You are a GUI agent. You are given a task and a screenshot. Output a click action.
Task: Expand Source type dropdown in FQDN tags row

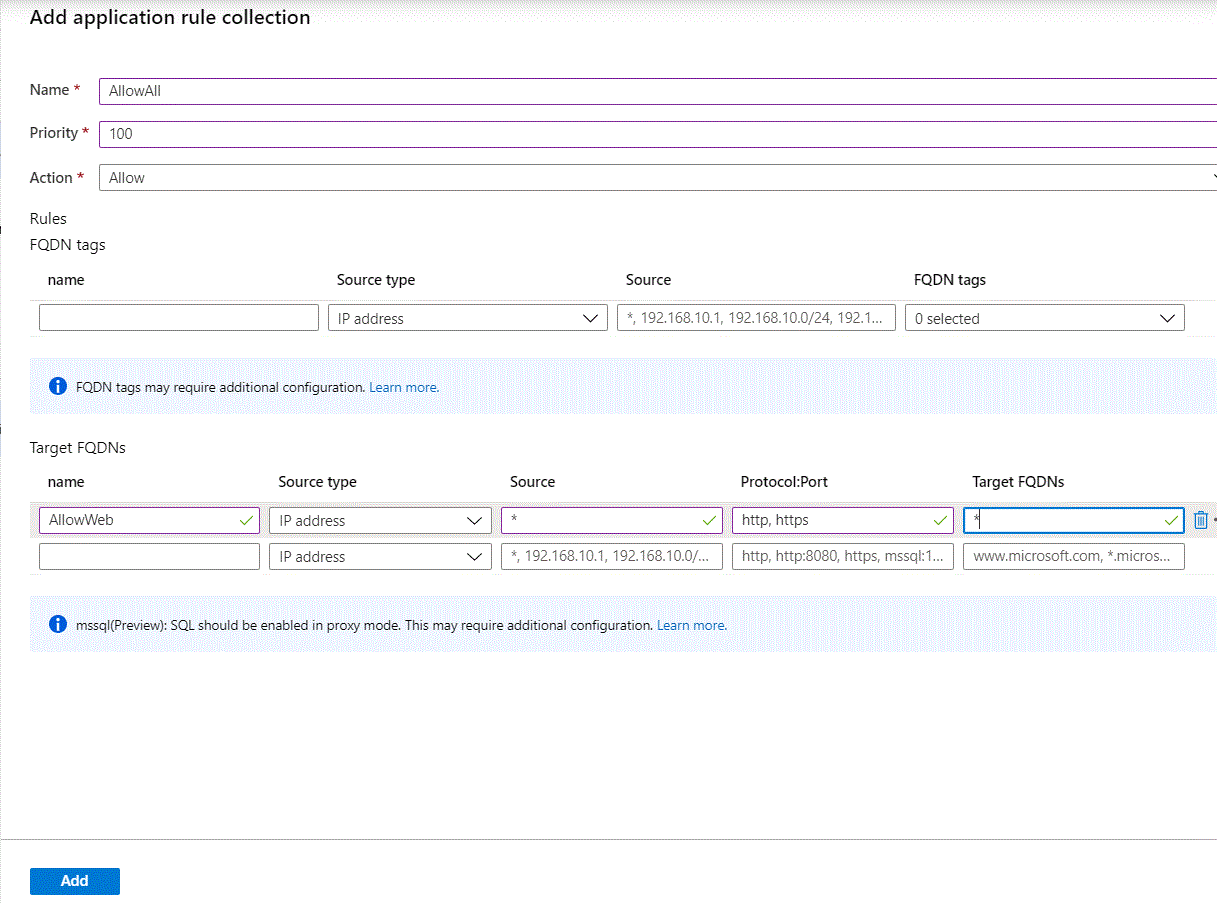point(467,318)
